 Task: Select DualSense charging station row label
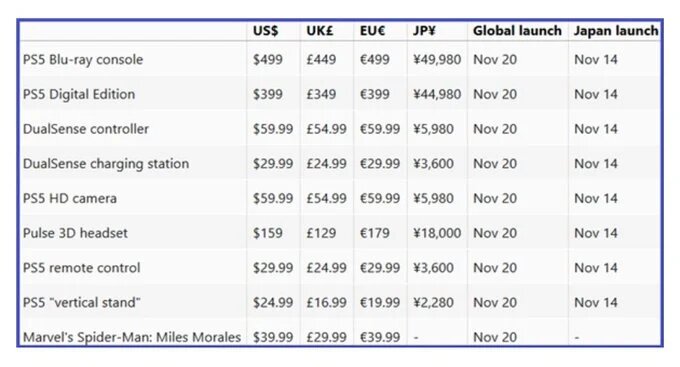click(x=106, y=164)
